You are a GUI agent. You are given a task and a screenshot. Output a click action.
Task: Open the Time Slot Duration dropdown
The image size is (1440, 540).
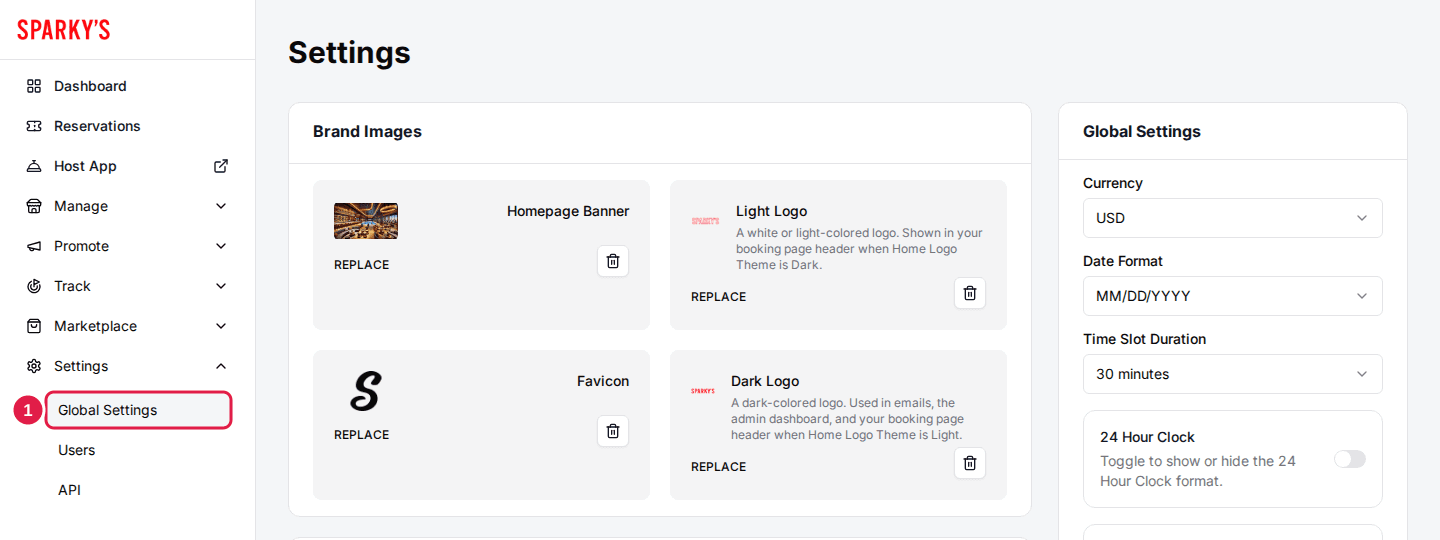tap(1233, 374)
